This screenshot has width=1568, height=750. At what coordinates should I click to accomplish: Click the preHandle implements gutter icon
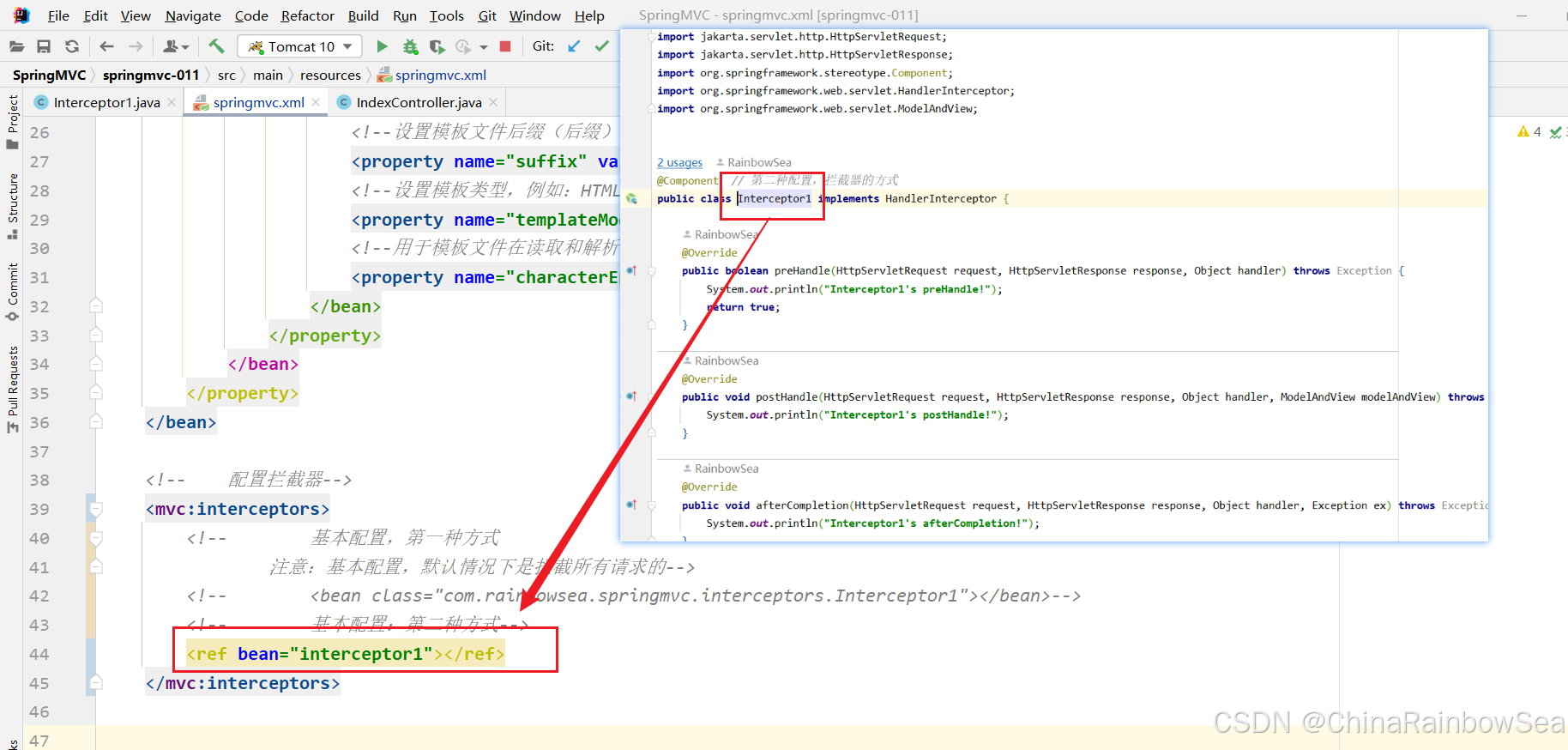coord(631,270)
